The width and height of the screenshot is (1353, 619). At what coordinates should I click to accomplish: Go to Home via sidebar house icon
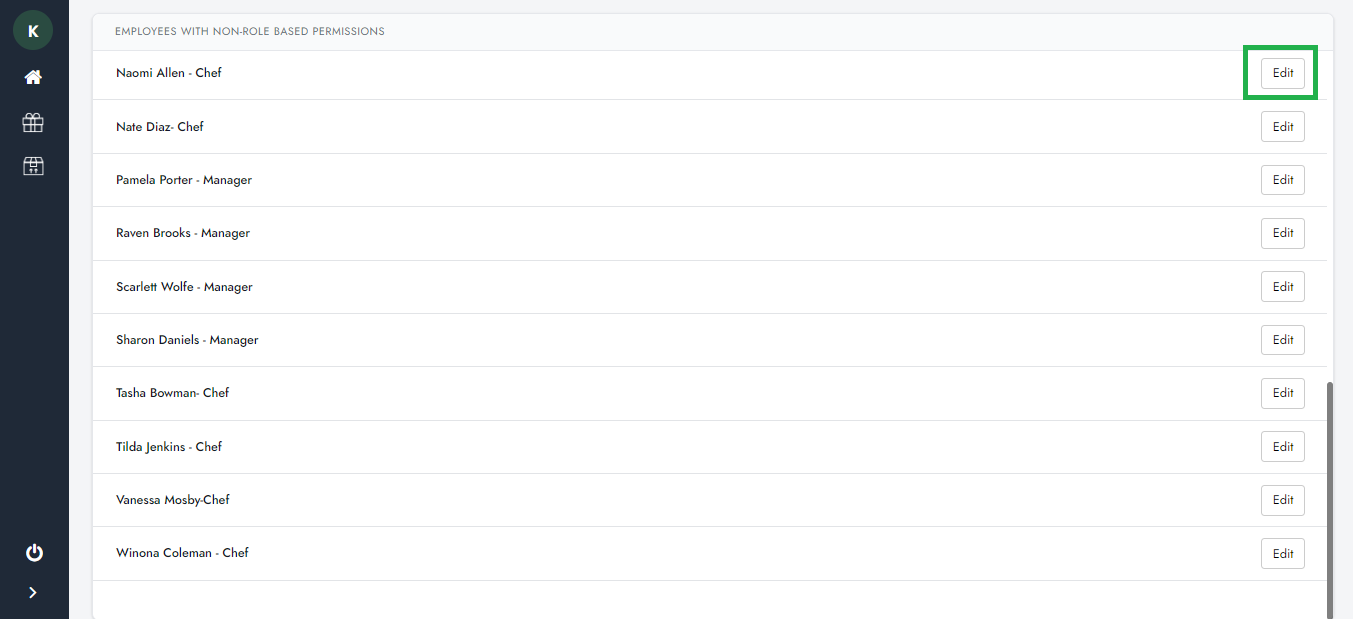[33, 78]
